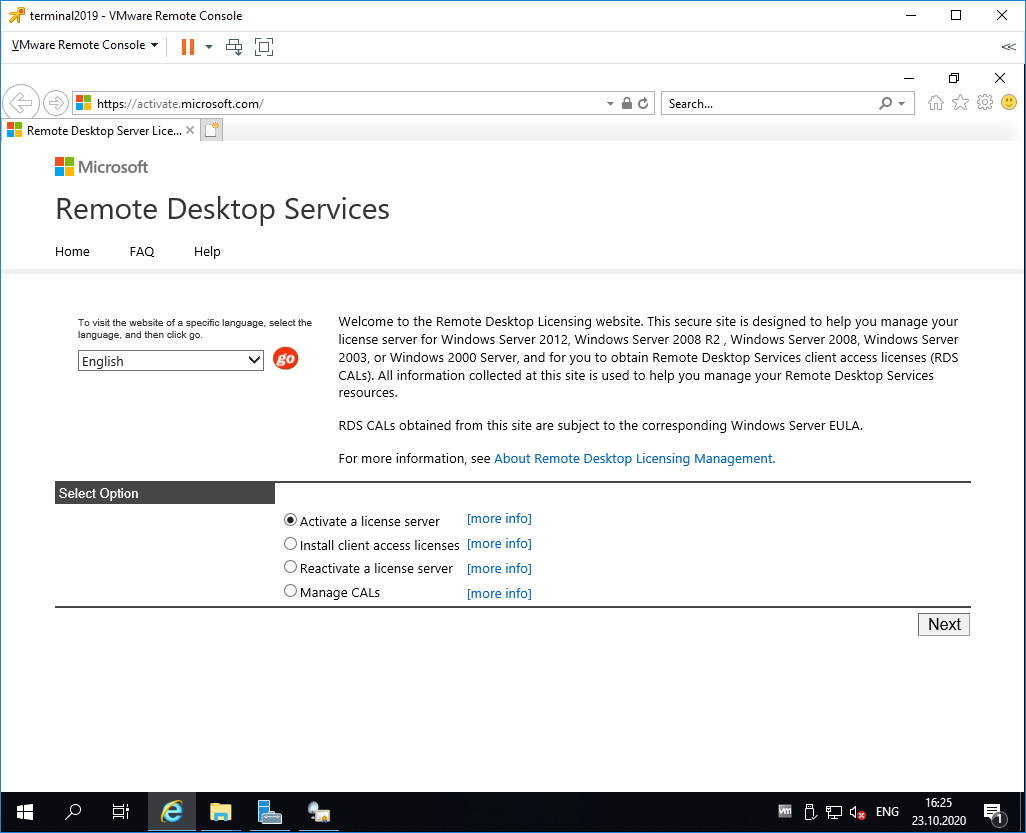This screenshot has width=1026, height=833.
Task: Open the RD Licensing Manager taskbar icon
Action: 319,812
